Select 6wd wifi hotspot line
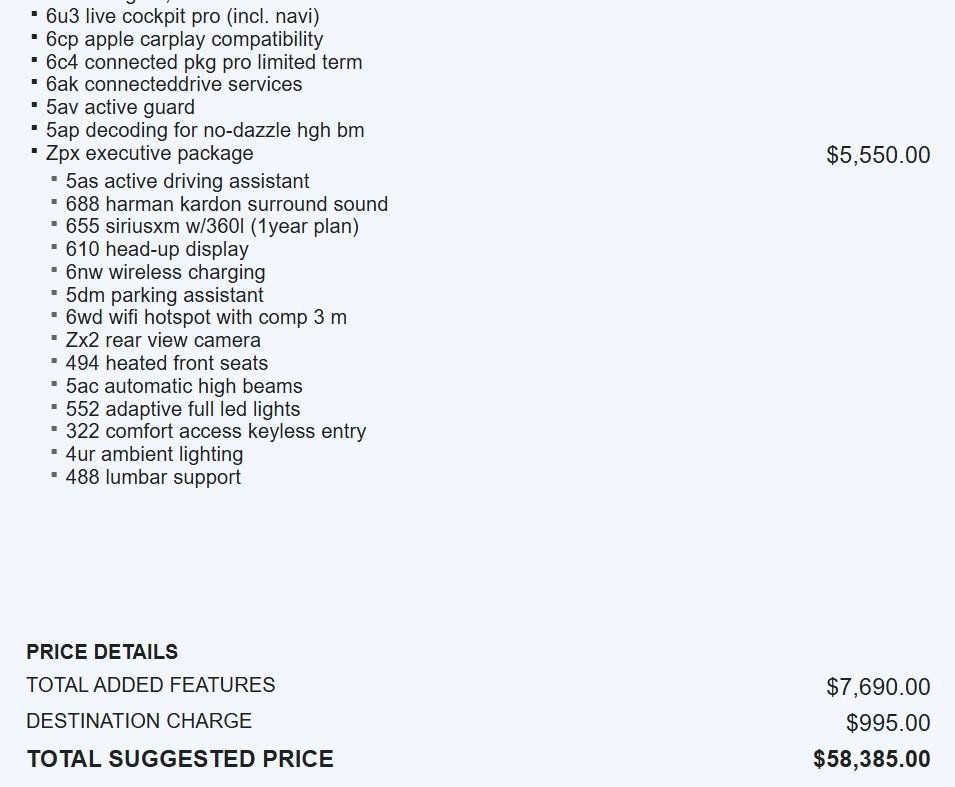This screenshot has height=787, width=955. [206, 317]
